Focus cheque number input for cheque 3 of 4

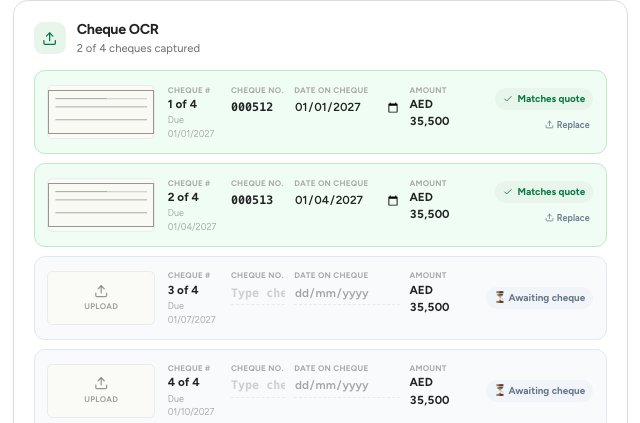[258, 293]
